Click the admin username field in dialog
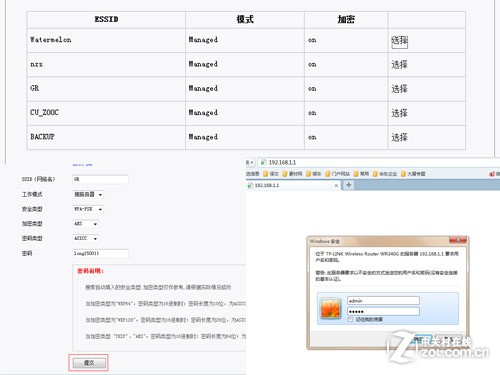The height and width of the screenshot is (375, 500). pos(383,301)
